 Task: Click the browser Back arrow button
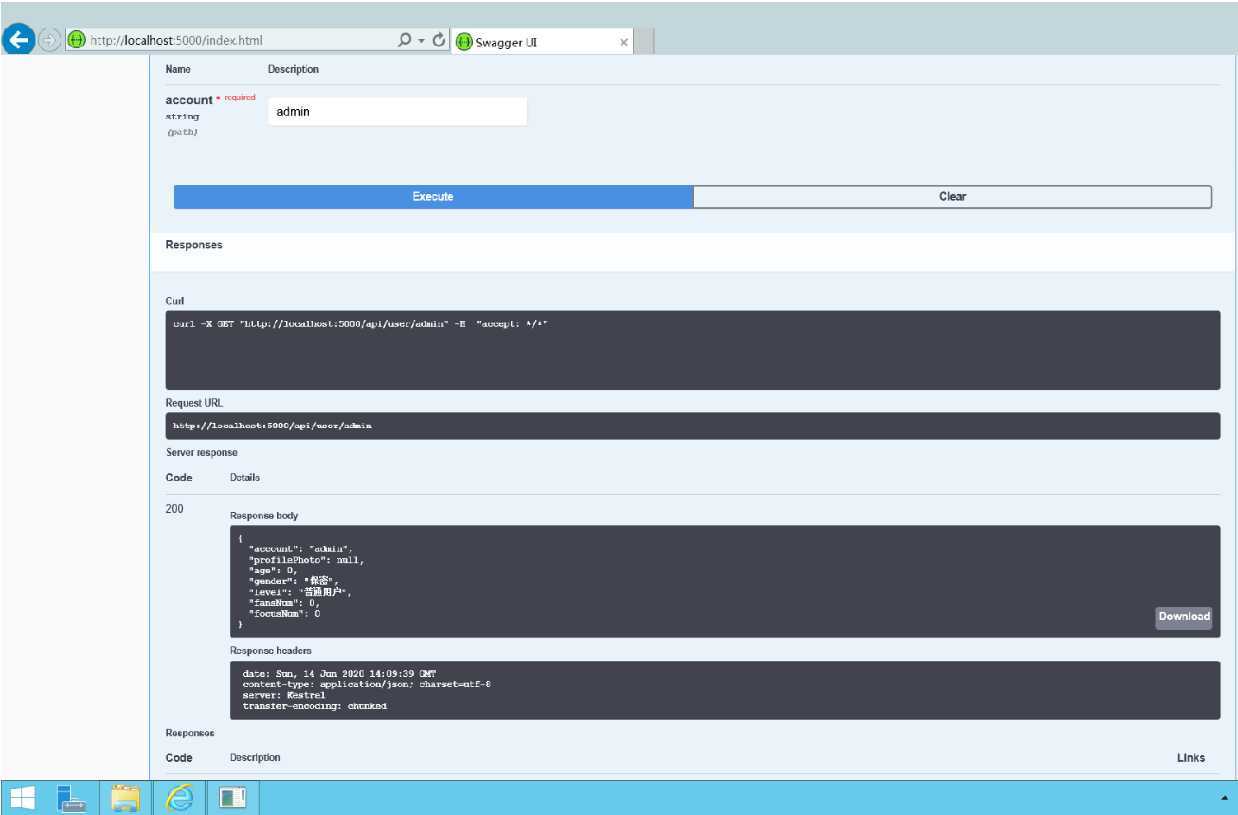point(18,40)
